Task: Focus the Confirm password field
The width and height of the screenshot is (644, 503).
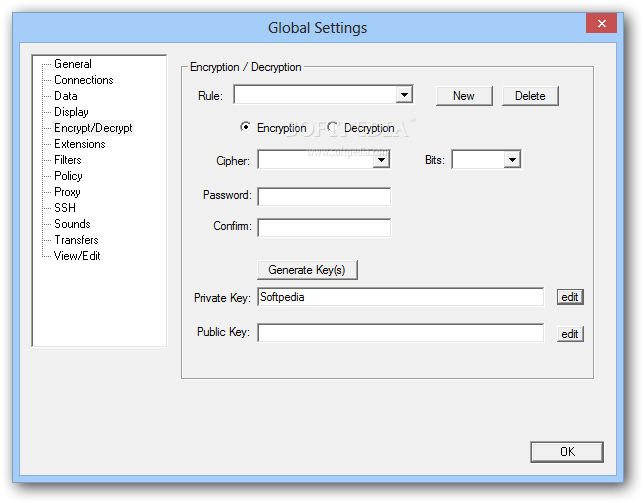Action: pos(324,228)
